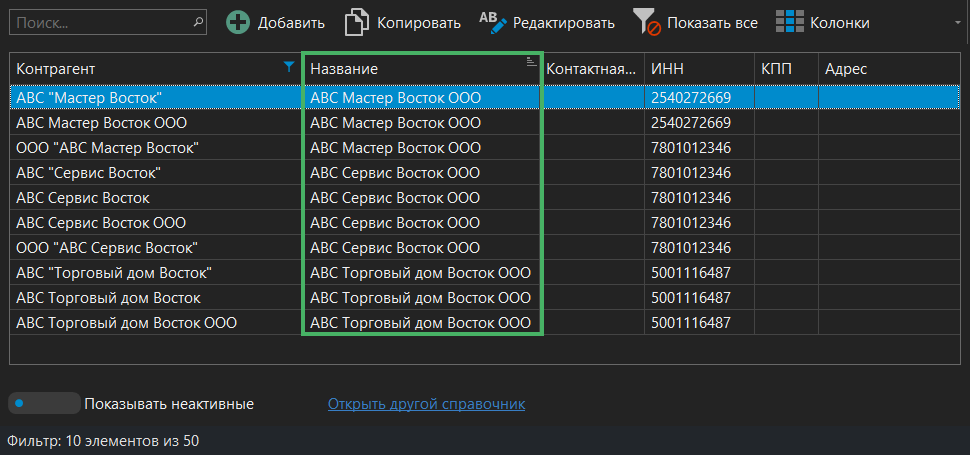This screenshot has width=970, height=455.
Task: Sort by the ИНН column header
Action: point(698,68)
